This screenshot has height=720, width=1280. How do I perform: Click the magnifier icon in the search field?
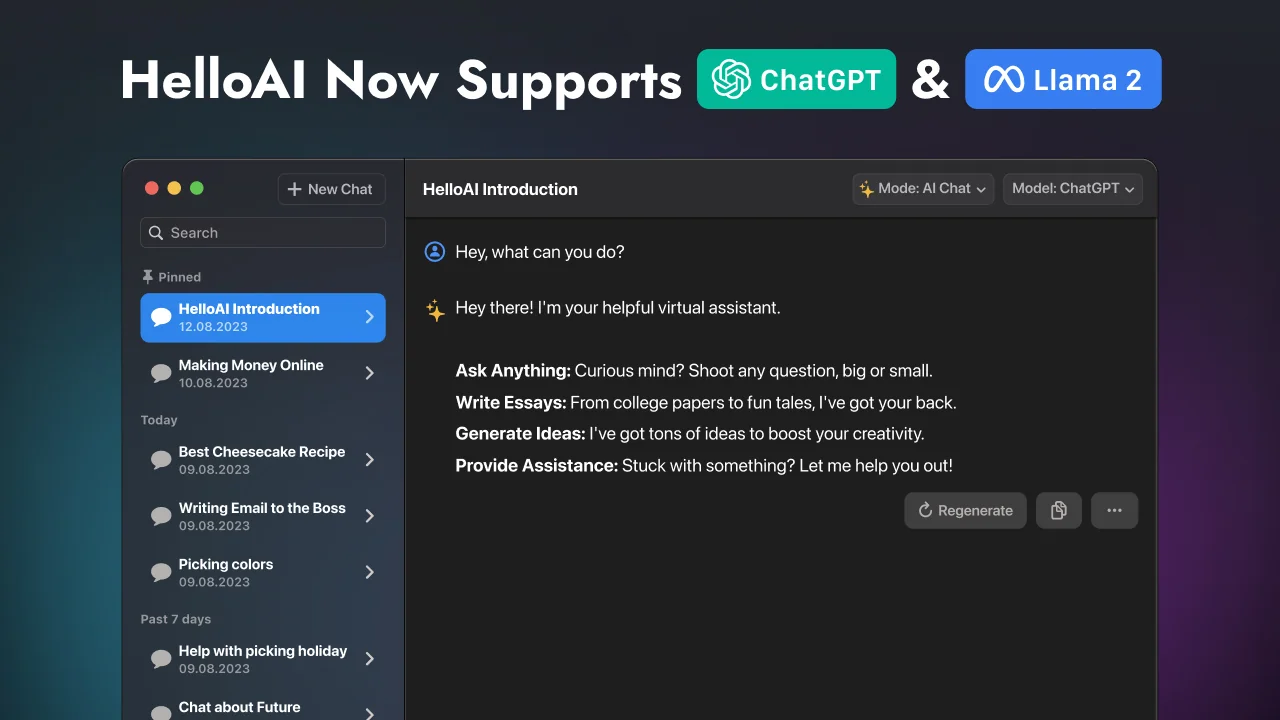(156, 233)
